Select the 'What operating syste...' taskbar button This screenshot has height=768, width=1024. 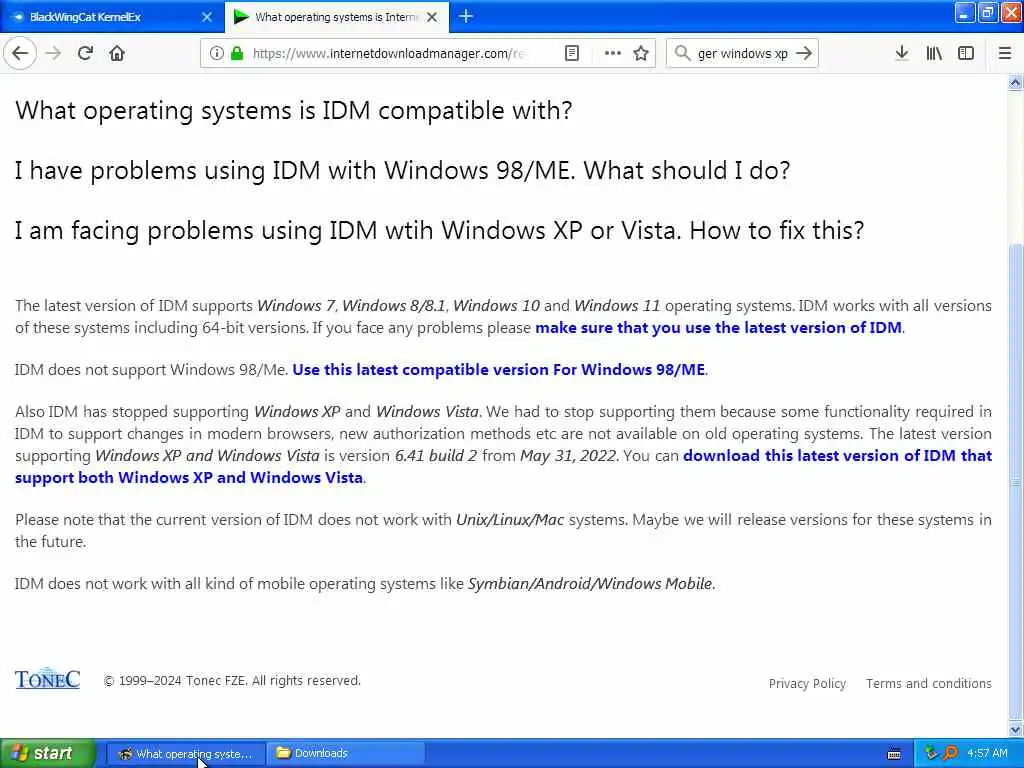click(x=185, y=754)
